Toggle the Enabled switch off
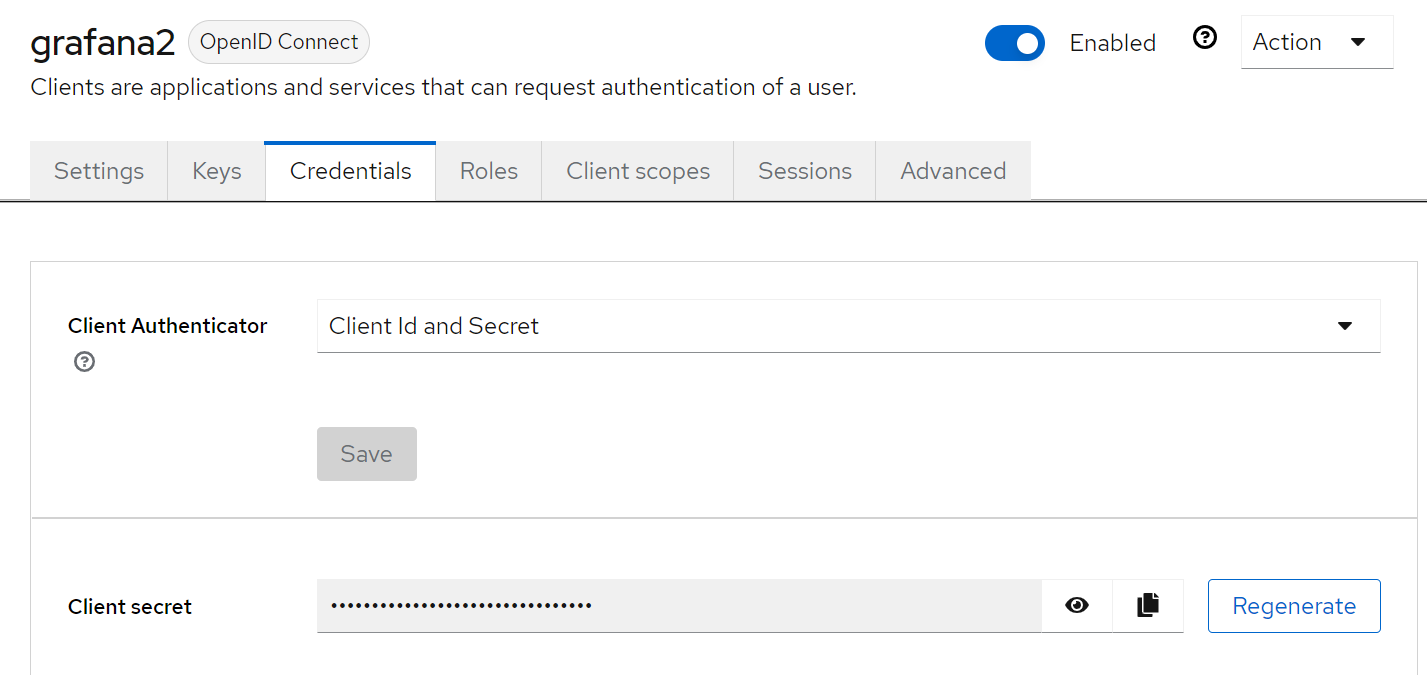The width and height of the screenshot is (1427, 675). [1015, 43]
